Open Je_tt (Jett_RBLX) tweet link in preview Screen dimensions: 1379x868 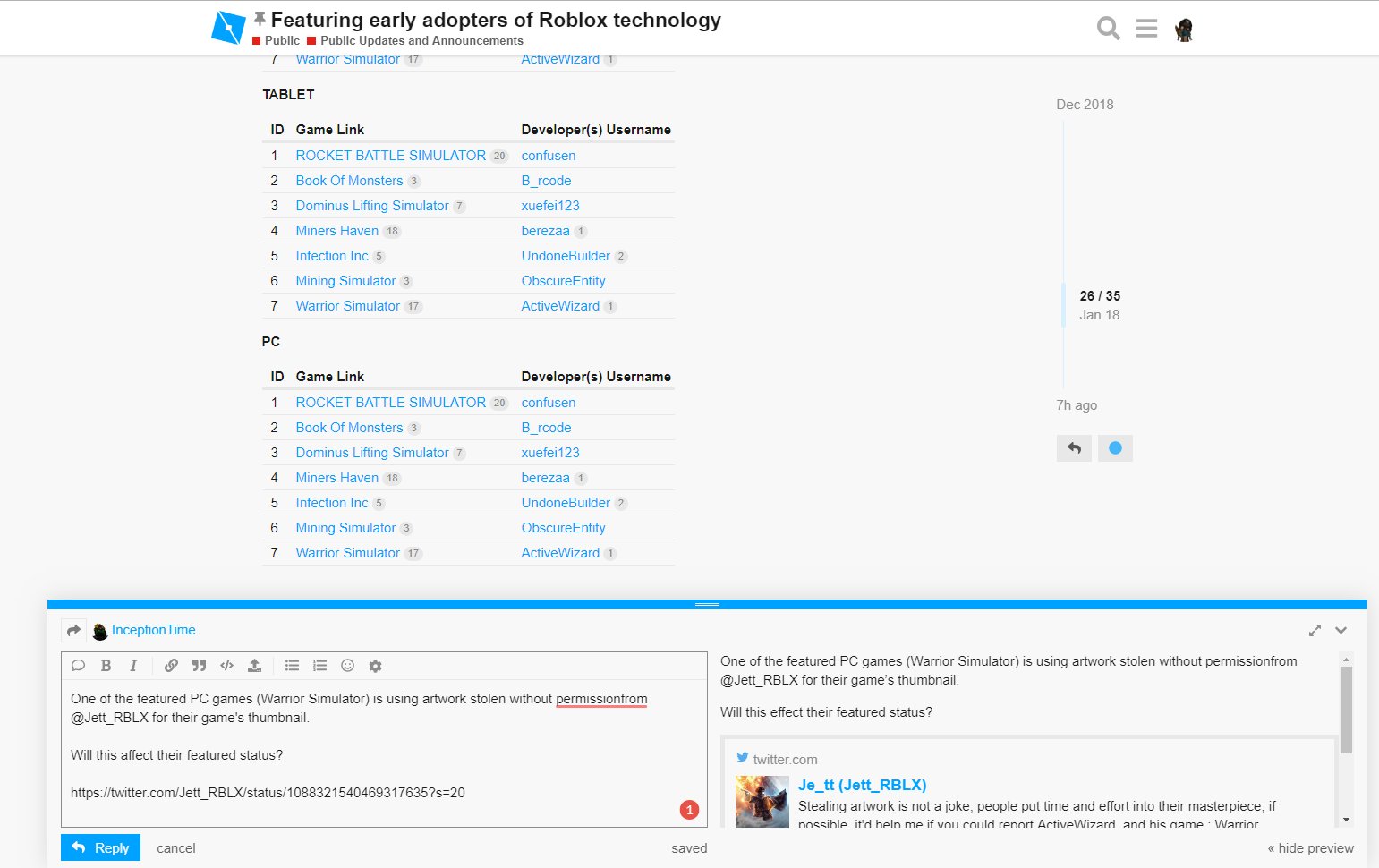click(862, 785)
